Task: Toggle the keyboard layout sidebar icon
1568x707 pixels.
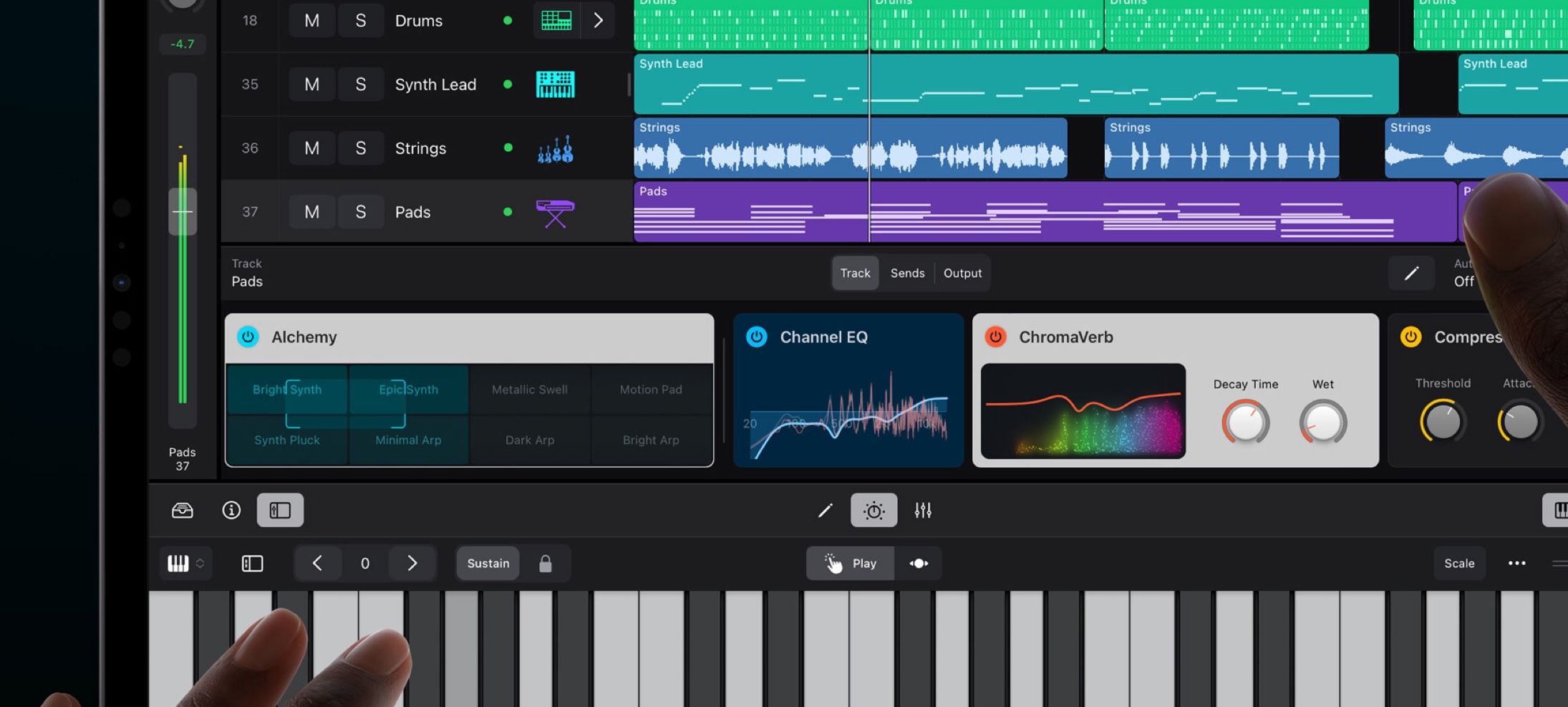Action: tap(253, 564)
